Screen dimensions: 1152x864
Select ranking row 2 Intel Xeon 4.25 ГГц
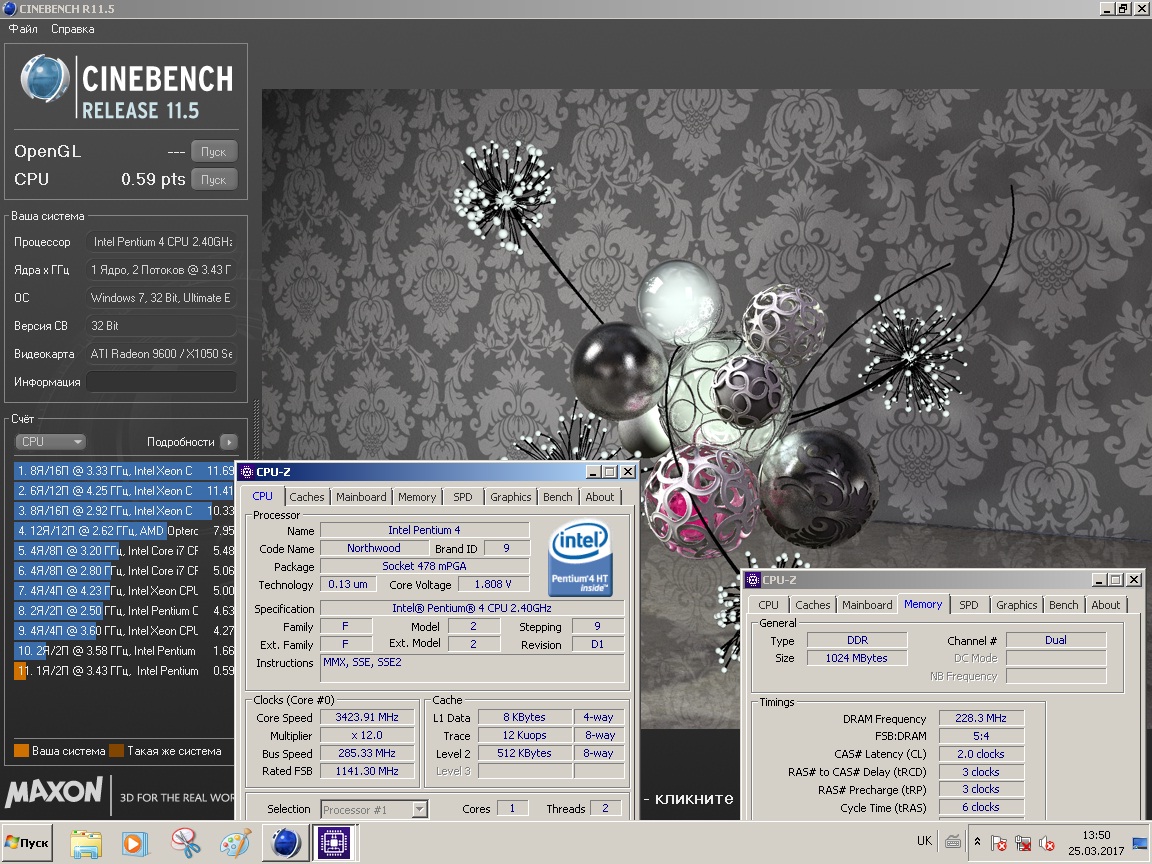[x=124, y=490]
